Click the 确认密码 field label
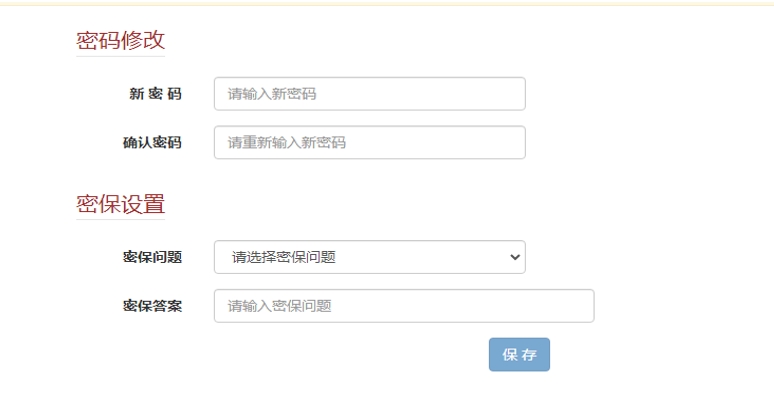The height and width of the screenshot is (411, 774). (x=152, y=142)
